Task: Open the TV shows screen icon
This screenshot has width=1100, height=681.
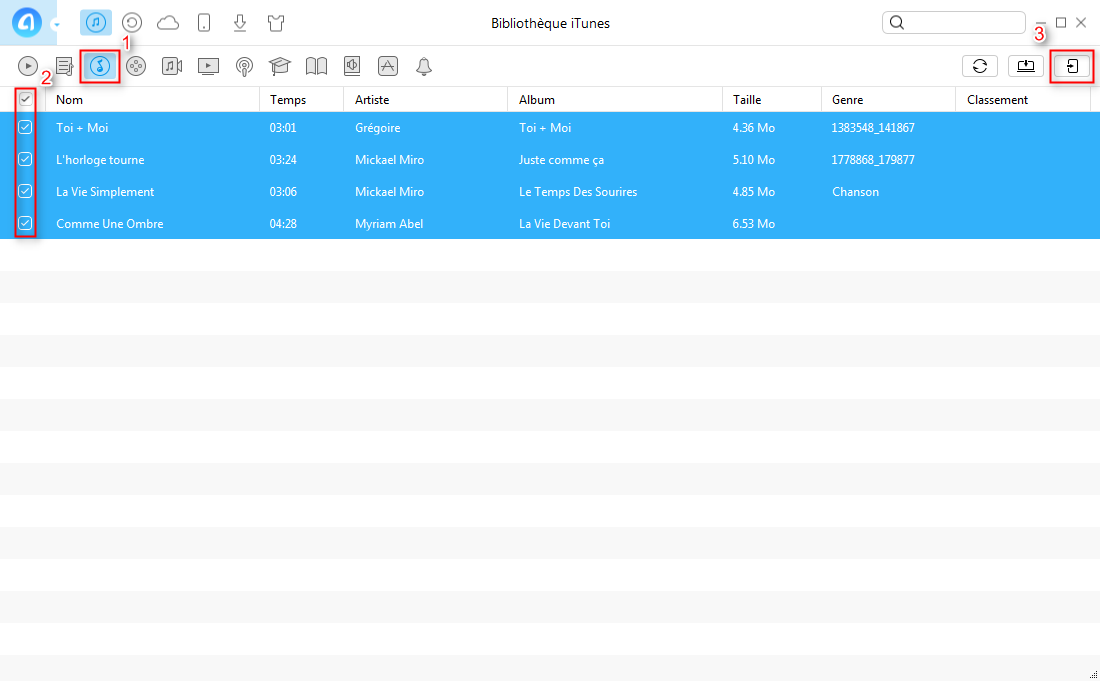Action: 208,67
